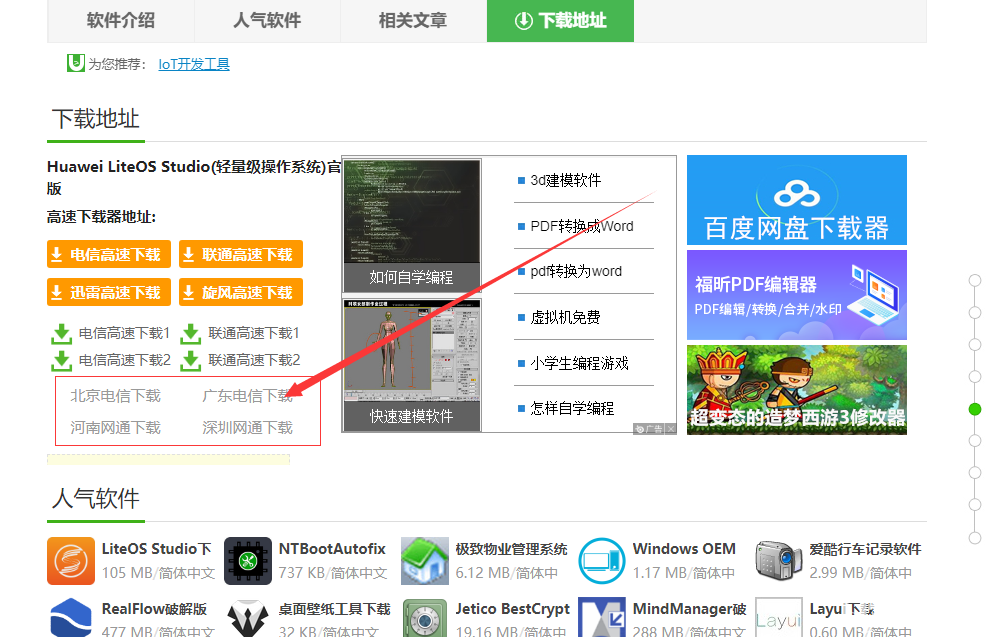Click the 桌面壁纸工具 suit icon
This screenshot has height=637, width=991.
click(248, 617)
